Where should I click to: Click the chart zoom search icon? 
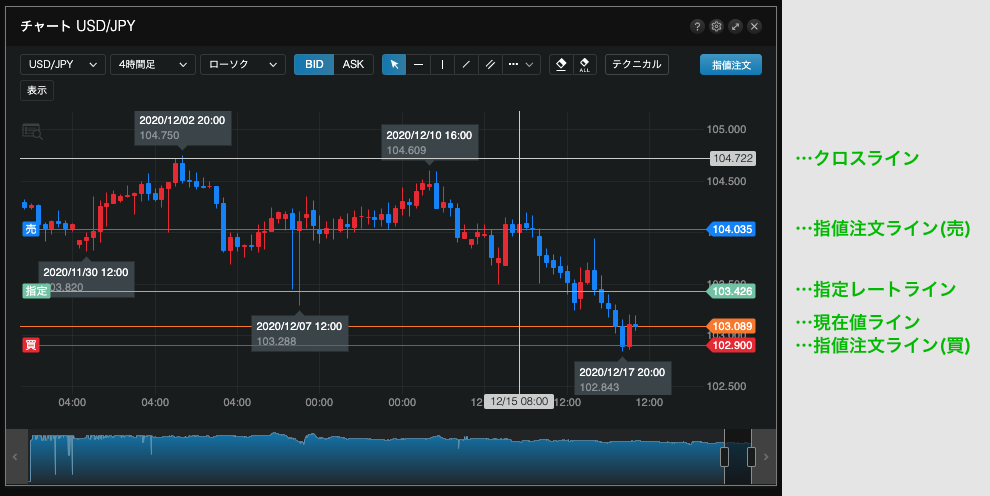pyautogui.click(x=32, y=131)
